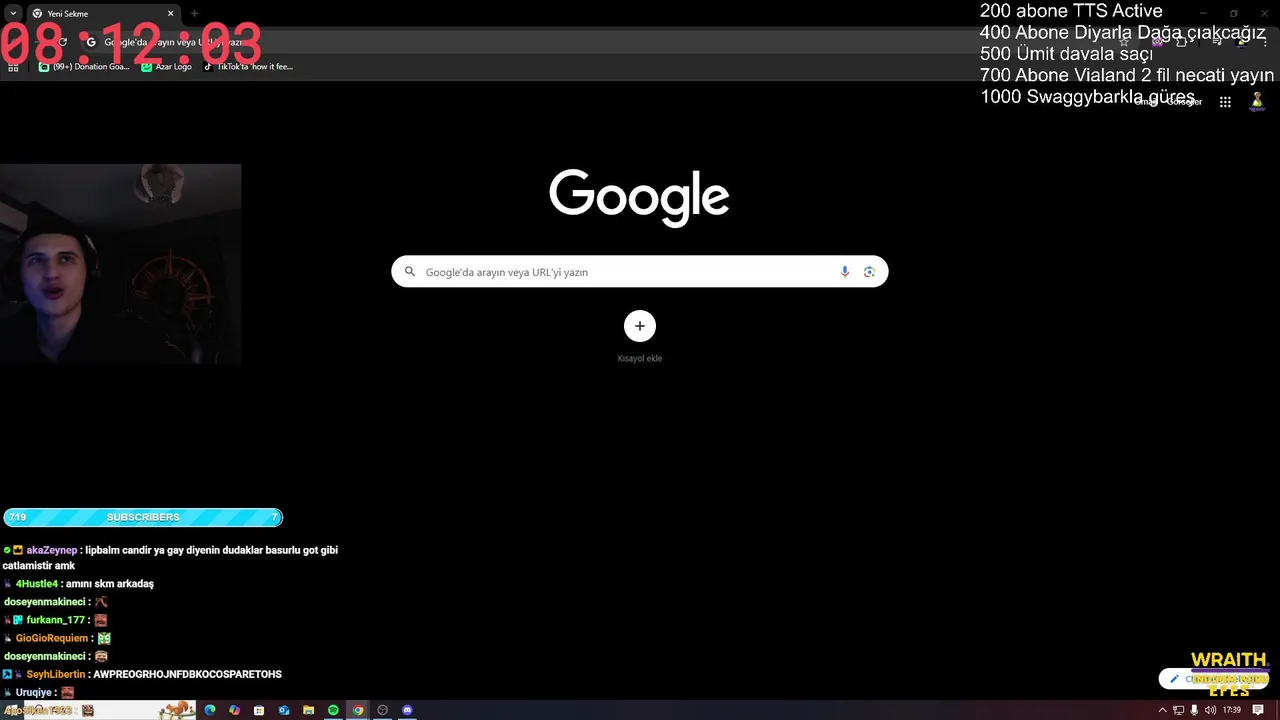Click the Kısayol ekle label

click(x=640, y=358)
